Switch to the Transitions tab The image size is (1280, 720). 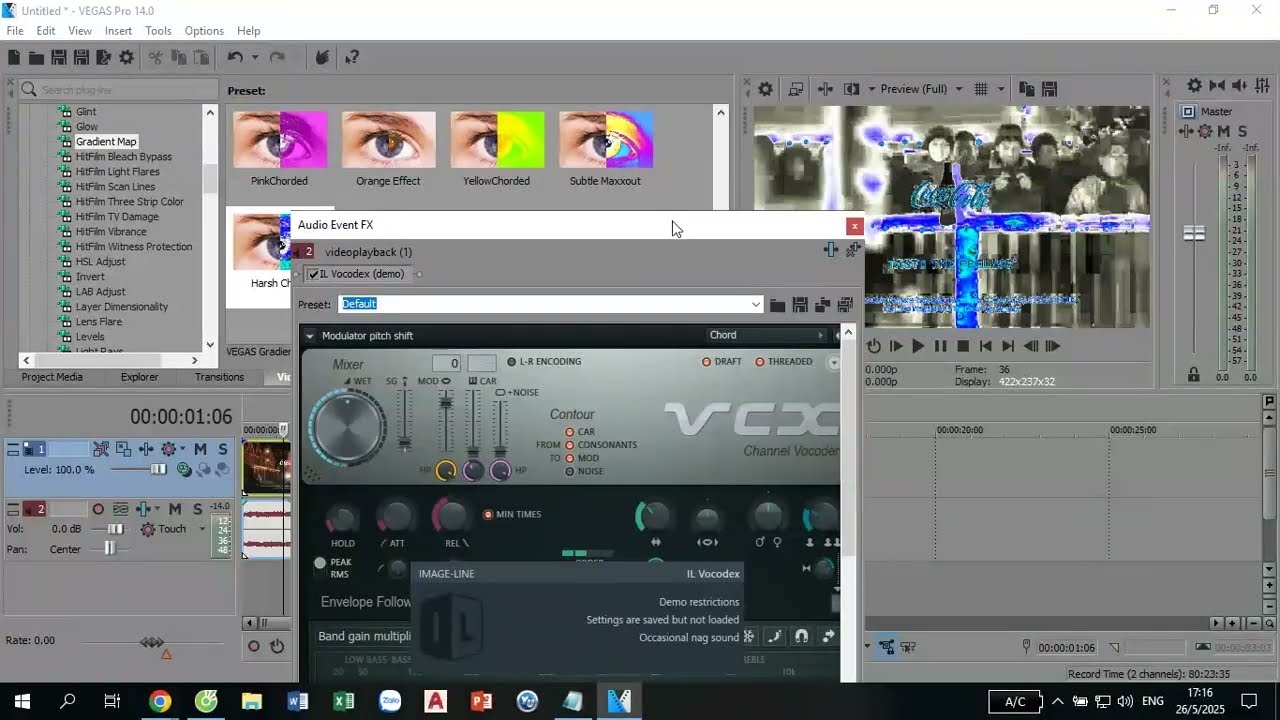(219, 377)
